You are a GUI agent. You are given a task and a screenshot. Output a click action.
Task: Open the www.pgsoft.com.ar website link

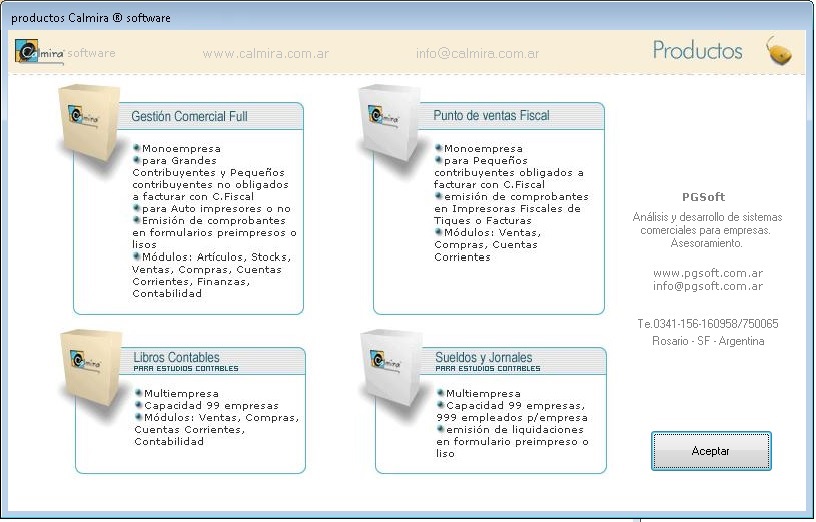point(708,273)
